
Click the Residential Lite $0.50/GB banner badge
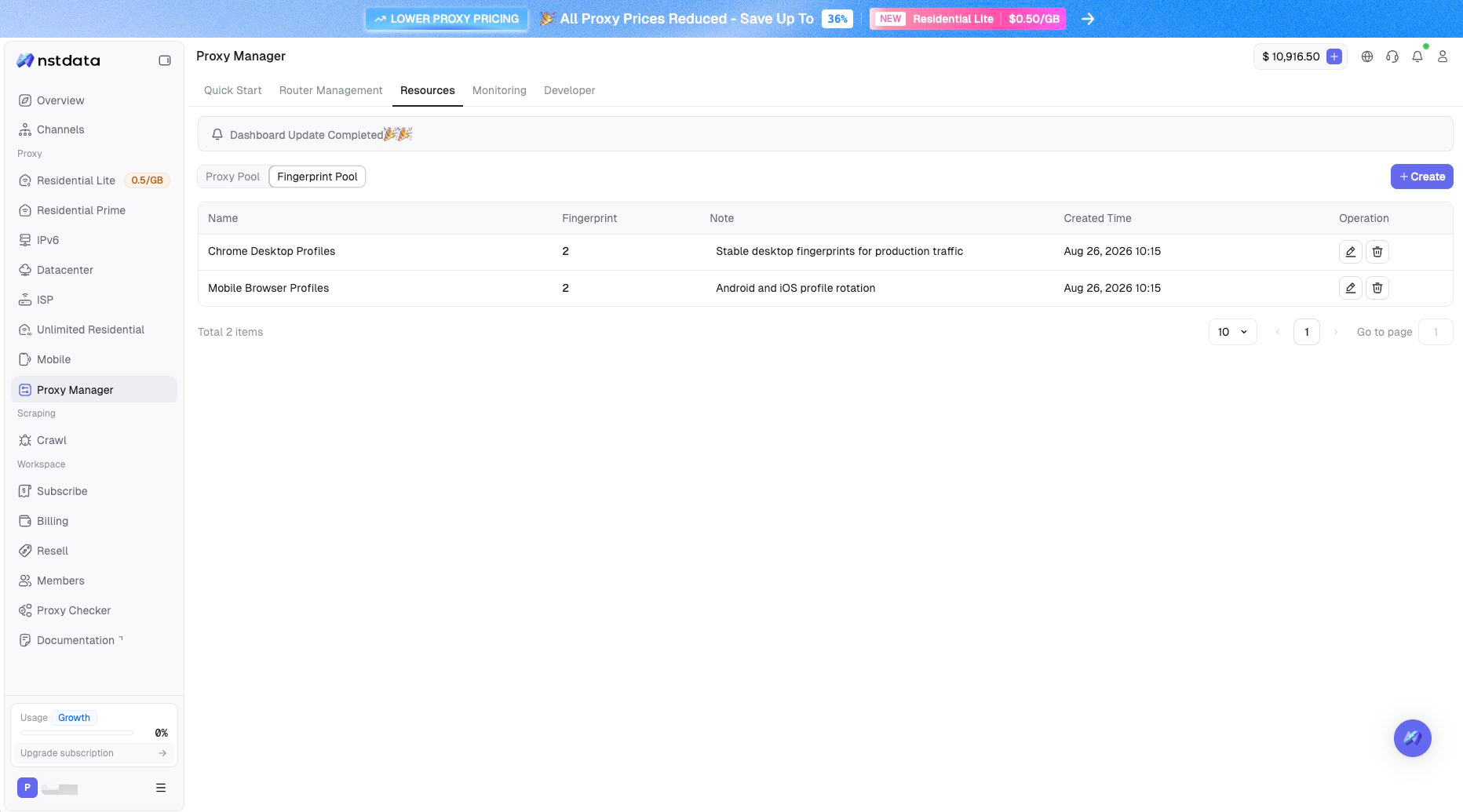tap(967, 19)
